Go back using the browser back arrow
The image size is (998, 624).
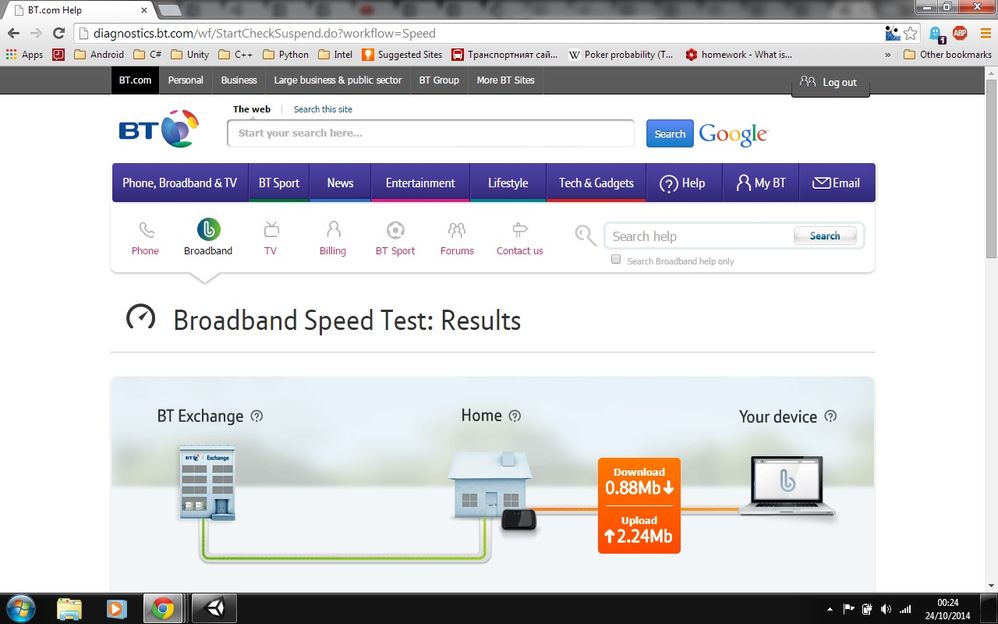pyautogui.click(x=13, y=33)
